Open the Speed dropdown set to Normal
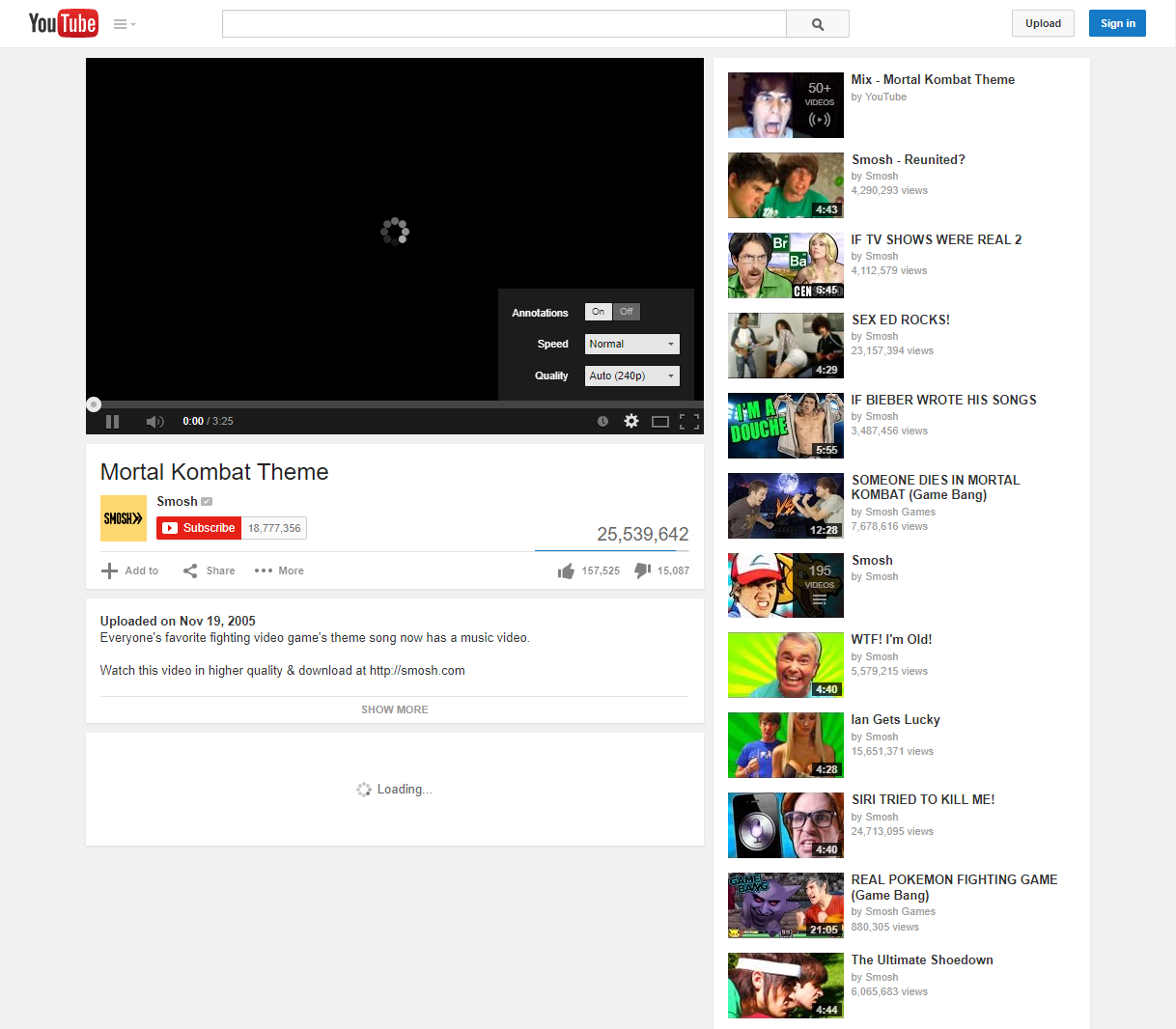Screen dimensions: 1176x1029 click(x=631, y=345)
